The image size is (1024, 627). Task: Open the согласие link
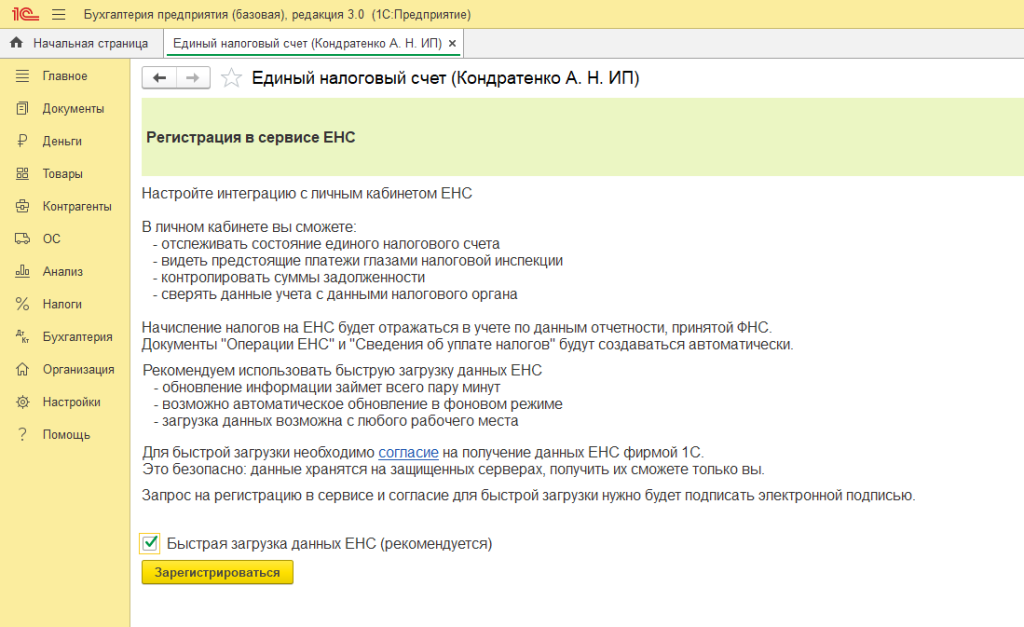coord(408,453)
